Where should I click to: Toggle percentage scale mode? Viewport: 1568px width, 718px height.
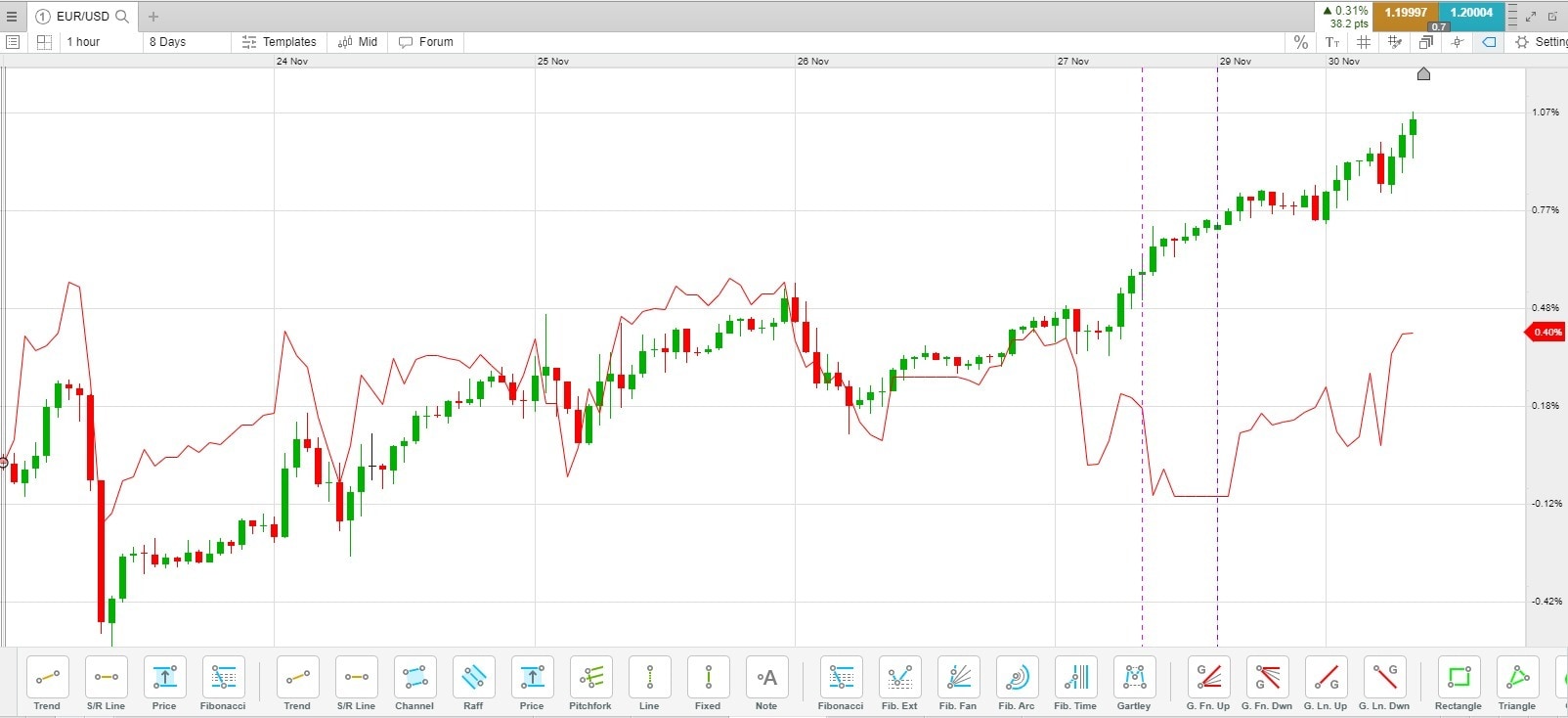1300,42
